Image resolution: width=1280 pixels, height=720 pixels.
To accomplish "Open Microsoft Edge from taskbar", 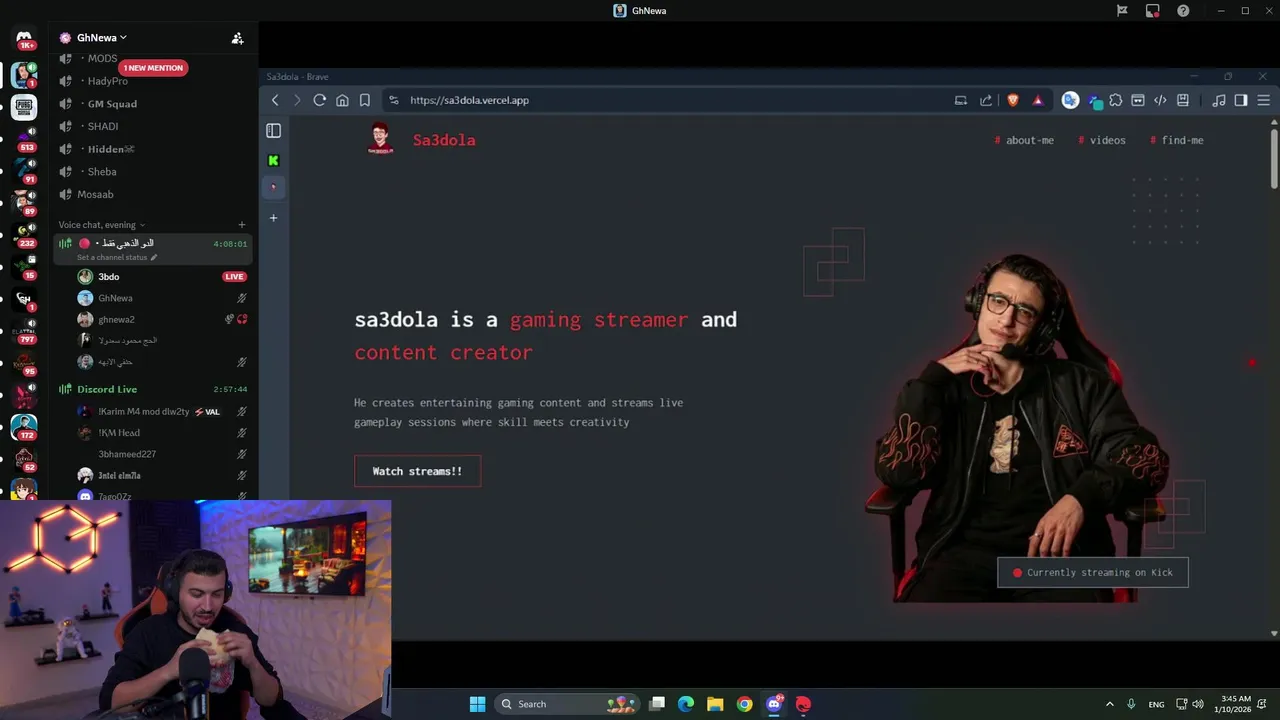I will click(x=686, y=704).
